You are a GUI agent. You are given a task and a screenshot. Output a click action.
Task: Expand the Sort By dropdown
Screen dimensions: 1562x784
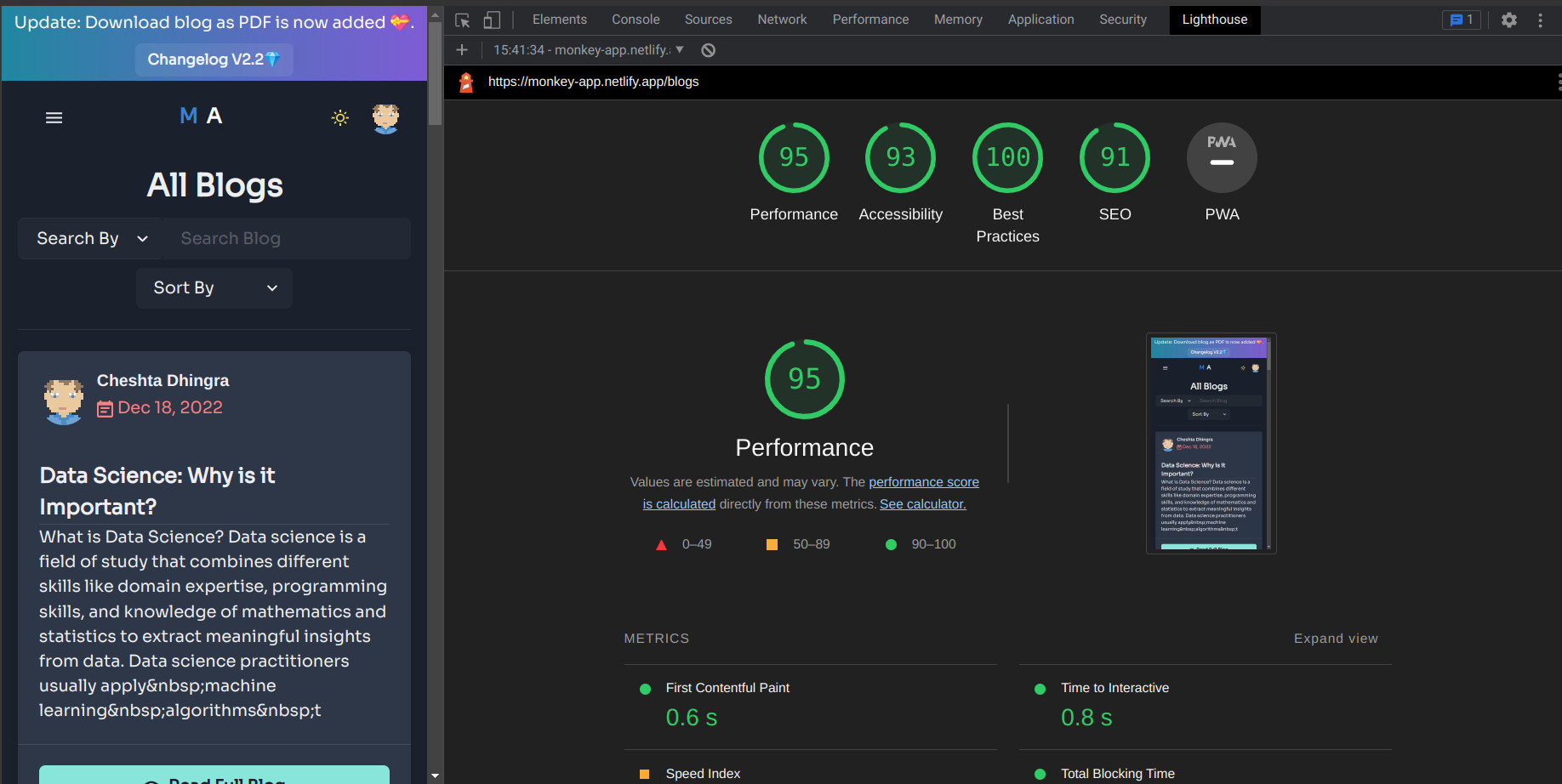tap(214, 288)
